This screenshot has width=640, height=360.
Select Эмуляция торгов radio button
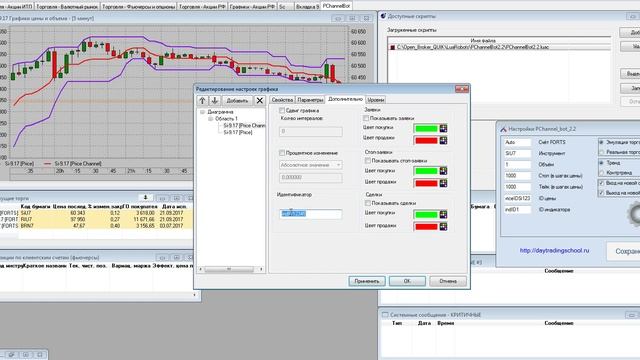coord(601,142)
